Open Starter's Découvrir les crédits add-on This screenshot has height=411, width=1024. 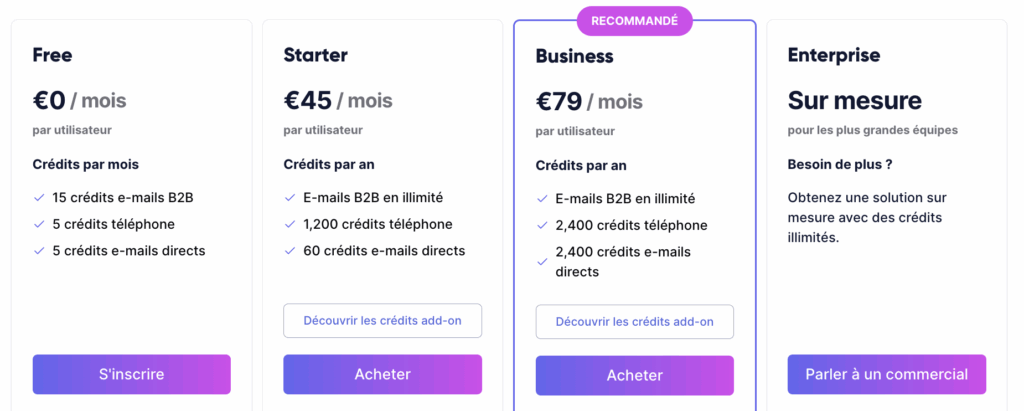click(x=382, y=321)
